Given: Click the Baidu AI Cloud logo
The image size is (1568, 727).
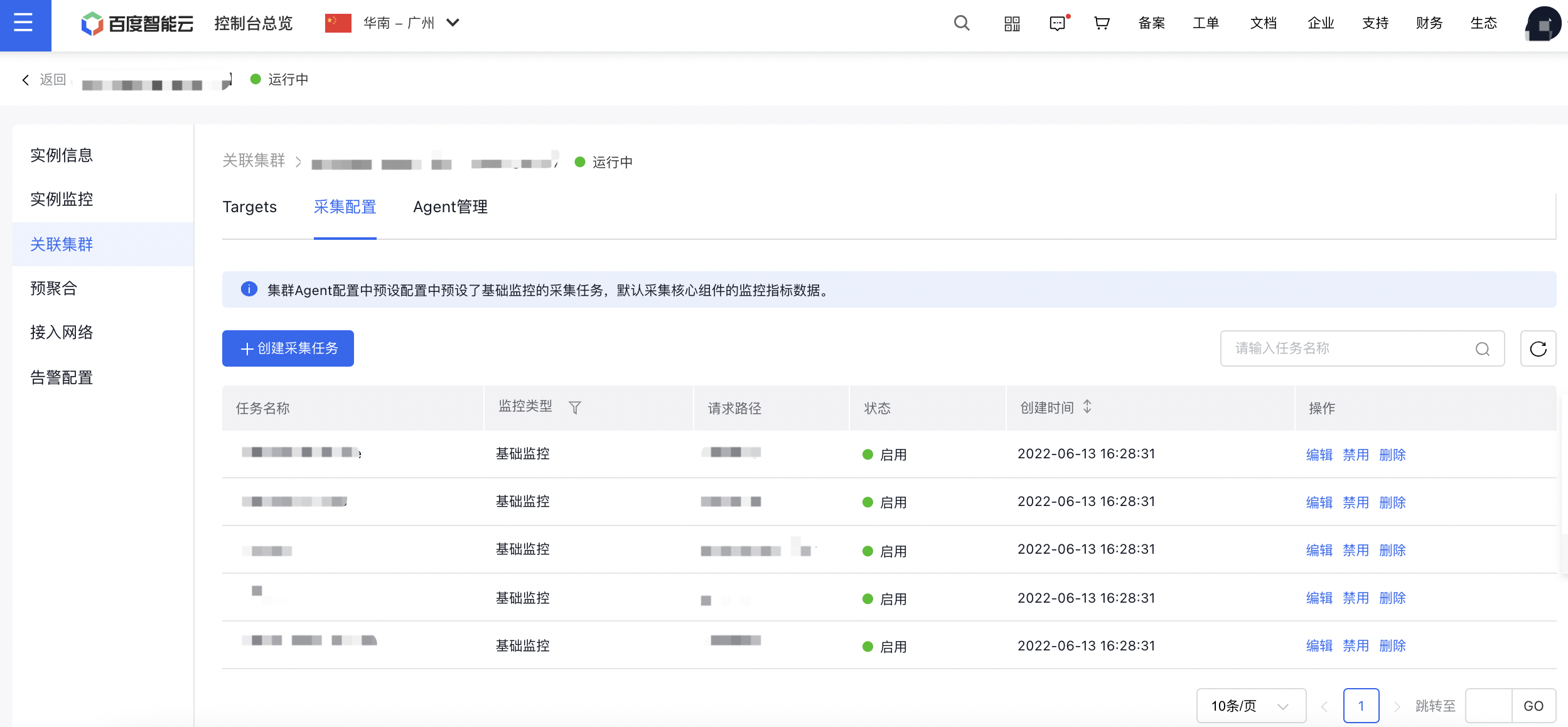Looking at the screenshot, I should (x=137, y=24).
